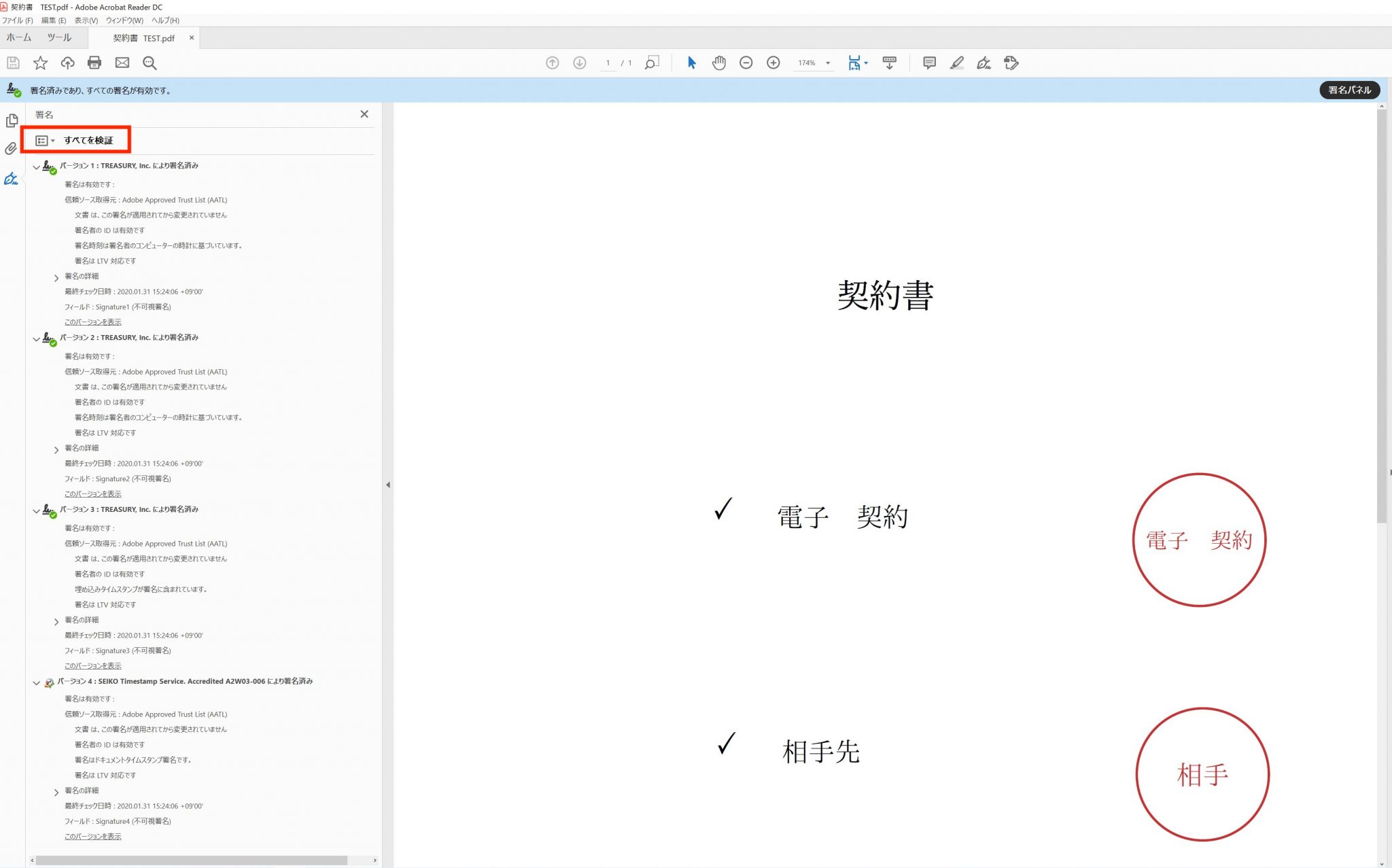This screenshot has height=868, width=1392.
Task: Click このバージョンを表示 link under バージョン 3
Action: [92, 665]
